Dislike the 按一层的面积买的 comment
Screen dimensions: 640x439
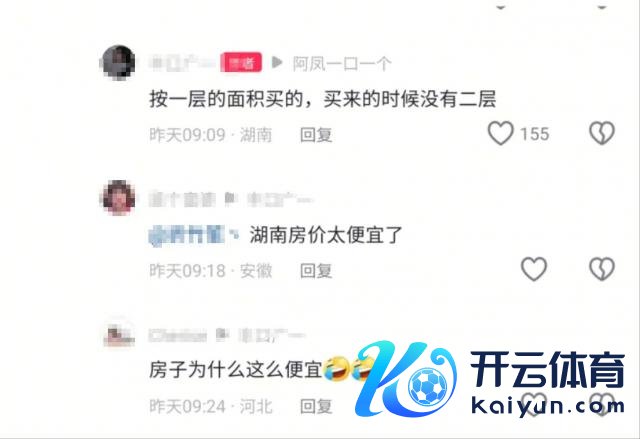point(602,133)
